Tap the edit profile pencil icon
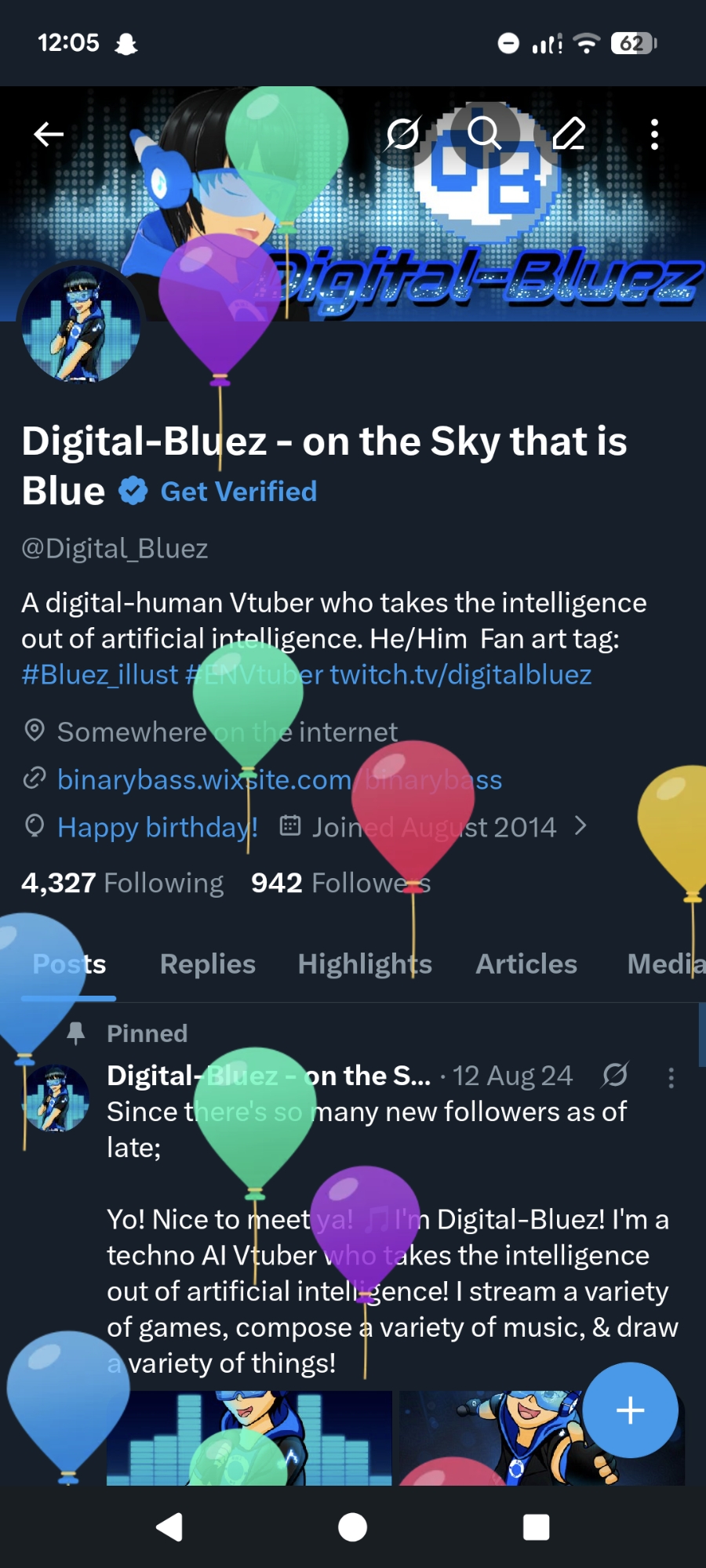 pos(570,134)
